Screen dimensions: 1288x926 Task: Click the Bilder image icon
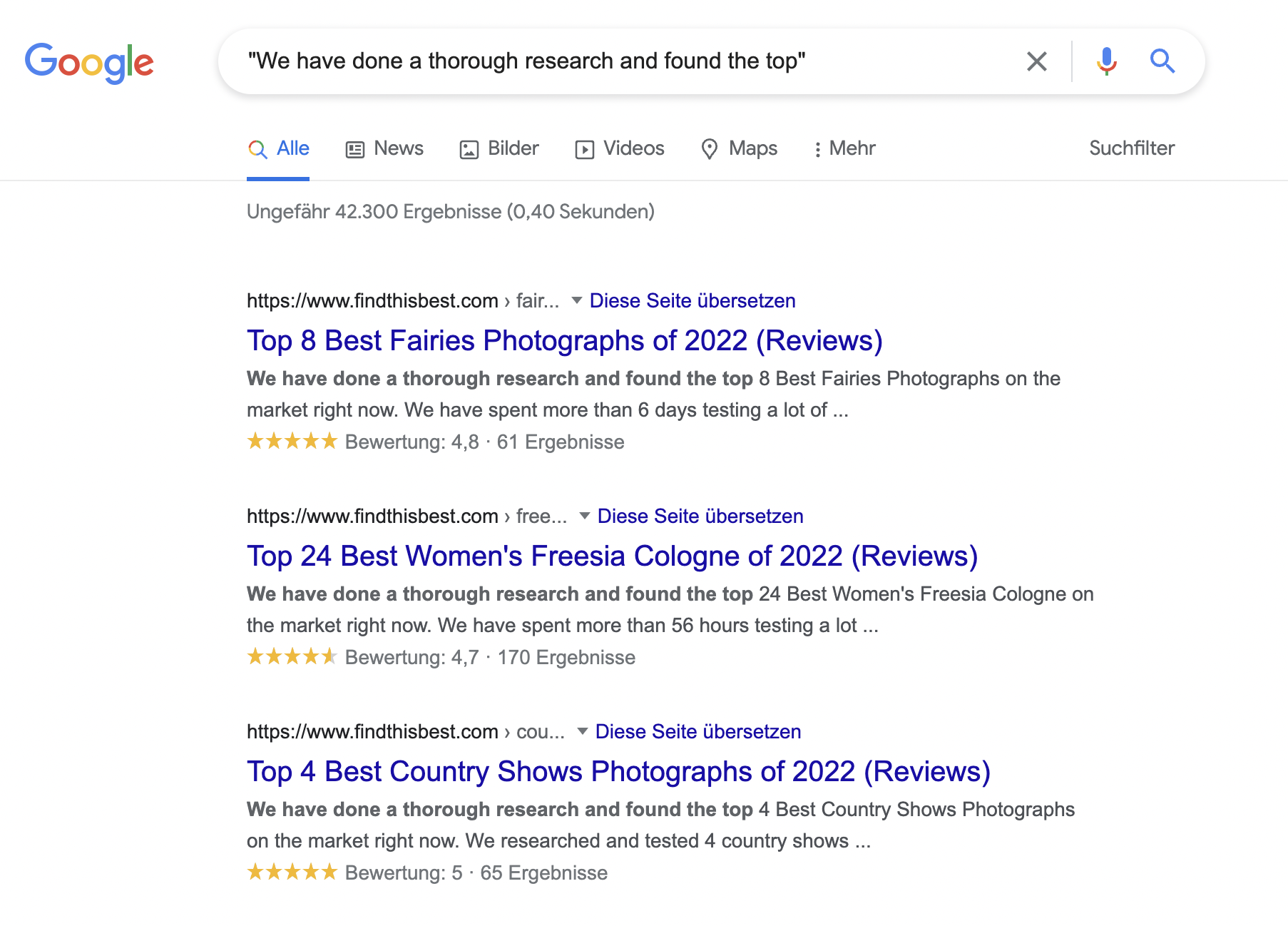(469, 149)
